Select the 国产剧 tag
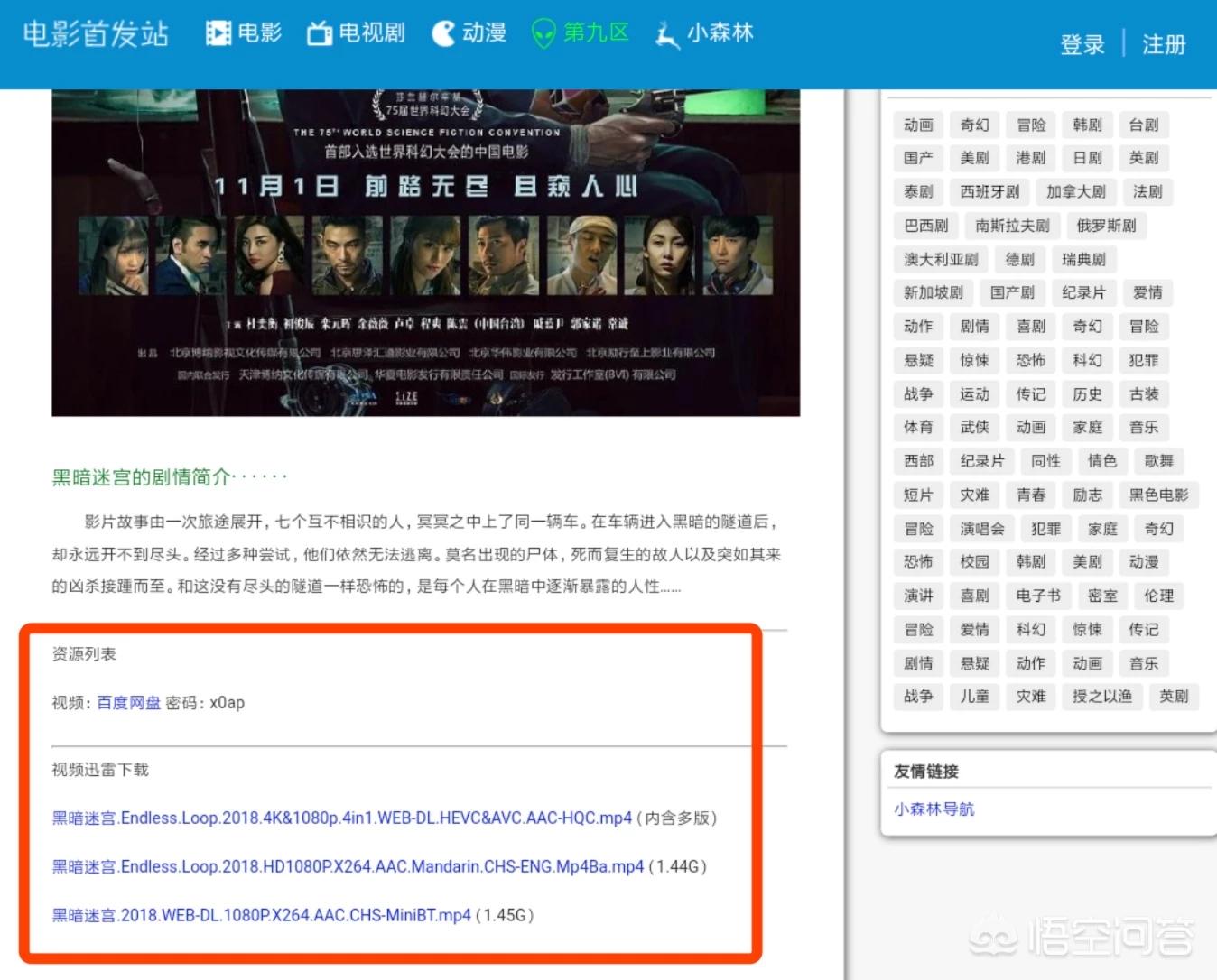This screenshot has height=980, width=1217. pos(1012,292)
